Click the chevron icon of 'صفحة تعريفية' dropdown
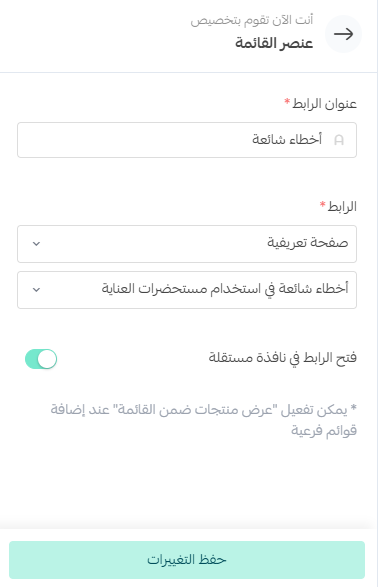Screen dimensions: 379x587 pos(36,244)
